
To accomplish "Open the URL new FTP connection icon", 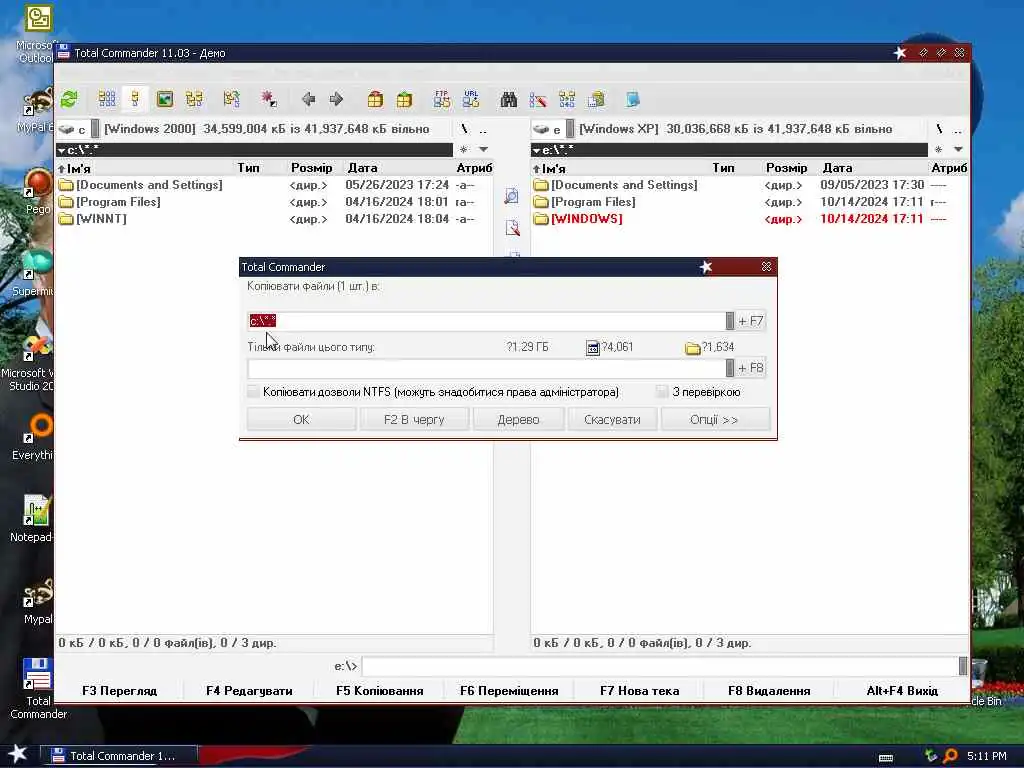I will click(471, 99).
